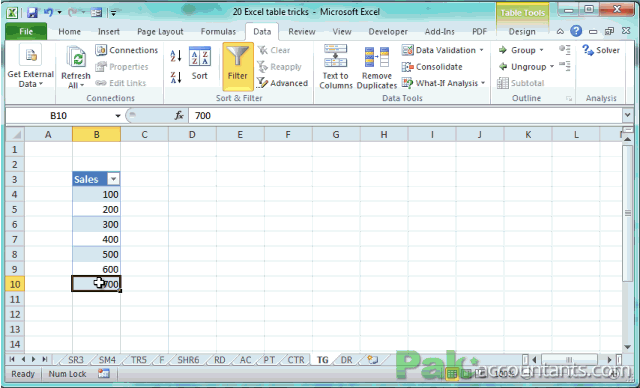Open Advanced filter options
The height and width of the screenshot is (388, 640).
(282, 83)
